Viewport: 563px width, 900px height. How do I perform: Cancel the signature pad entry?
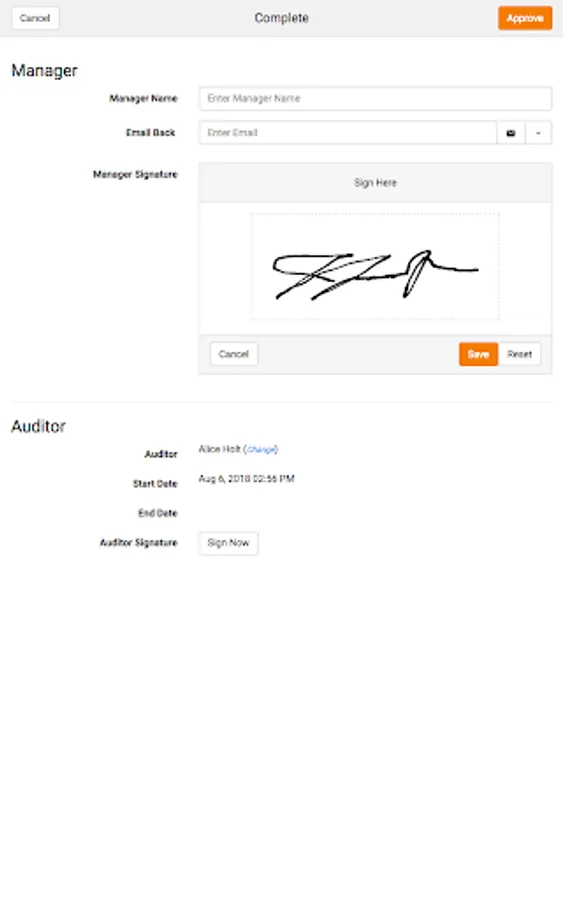[234, 354]
